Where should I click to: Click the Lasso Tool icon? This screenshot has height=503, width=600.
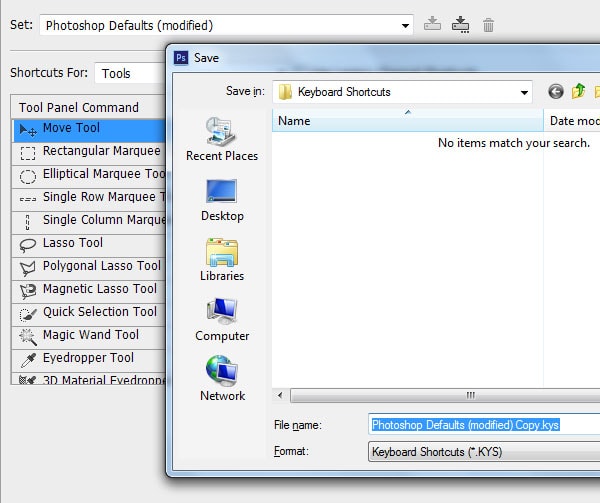point(28,245)
